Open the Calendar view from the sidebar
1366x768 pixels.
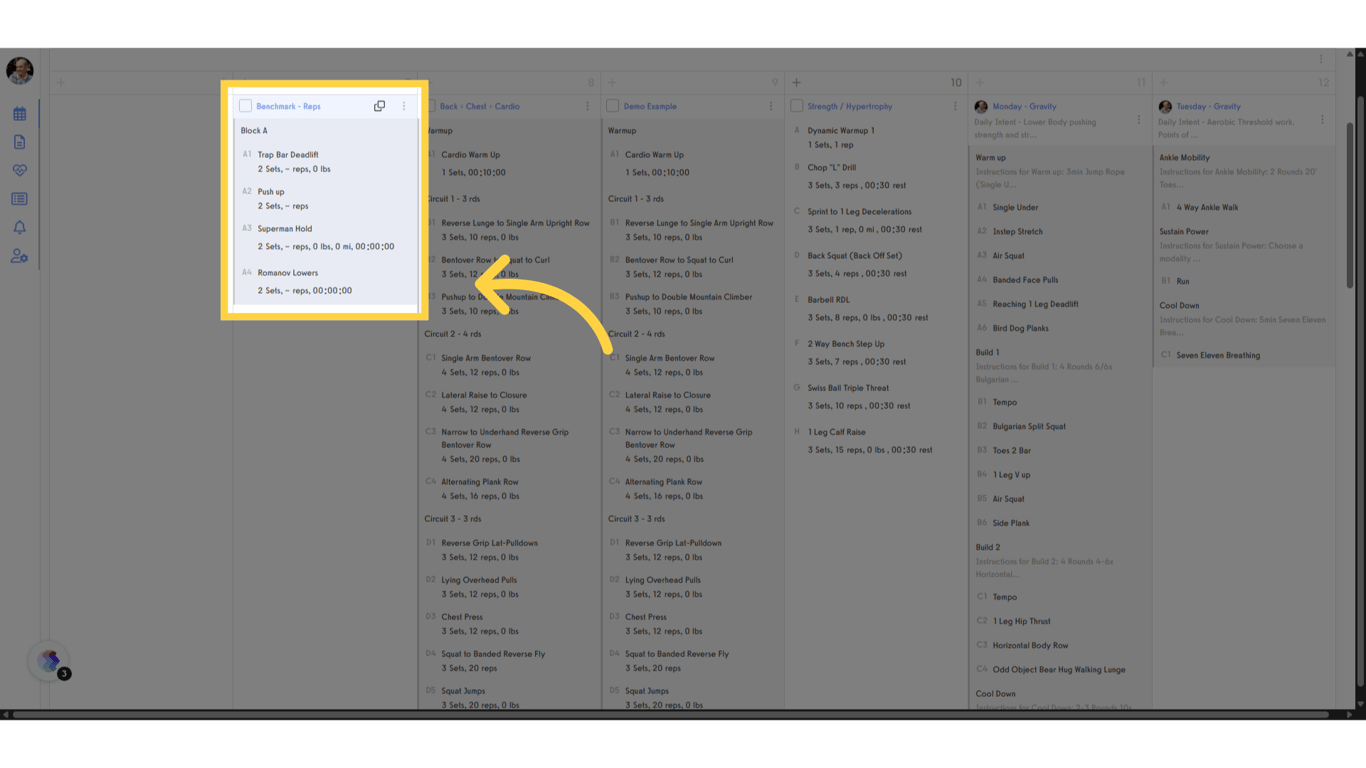(19, 114)
